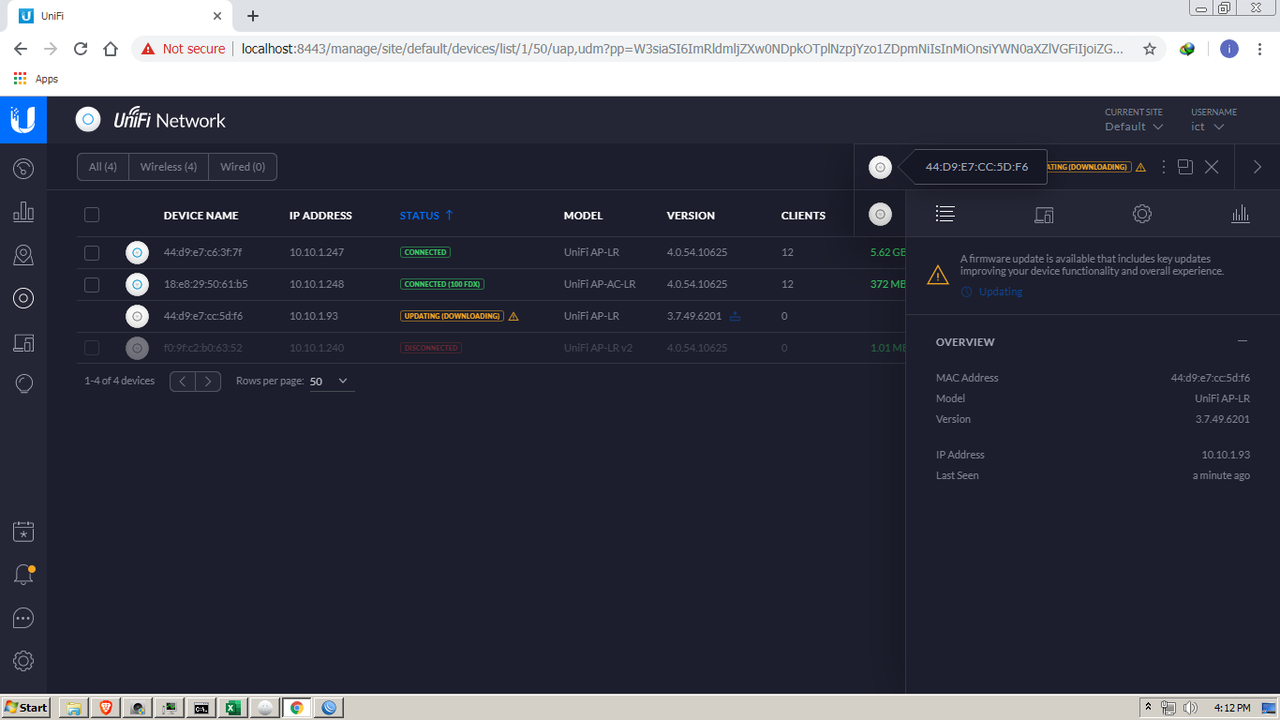Sort by the Clients column header
1280x720 pixels.
pos(803,215)
